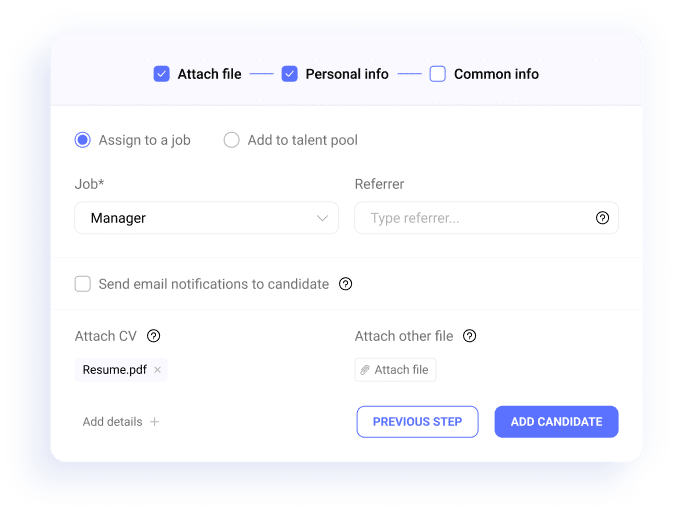Click the Type referrer input field
676x512 pixels.
click(x=486, y=218)
